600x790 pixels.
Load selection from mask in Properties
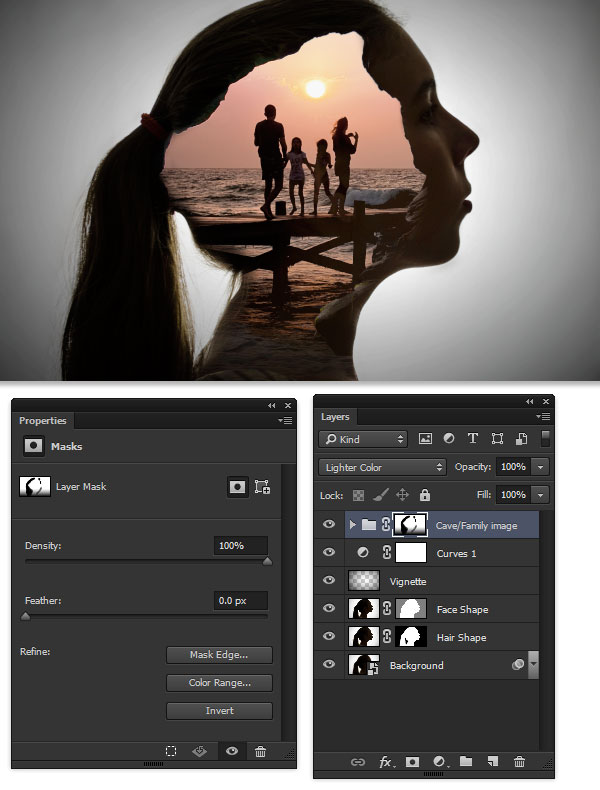(x=171, y=751)
